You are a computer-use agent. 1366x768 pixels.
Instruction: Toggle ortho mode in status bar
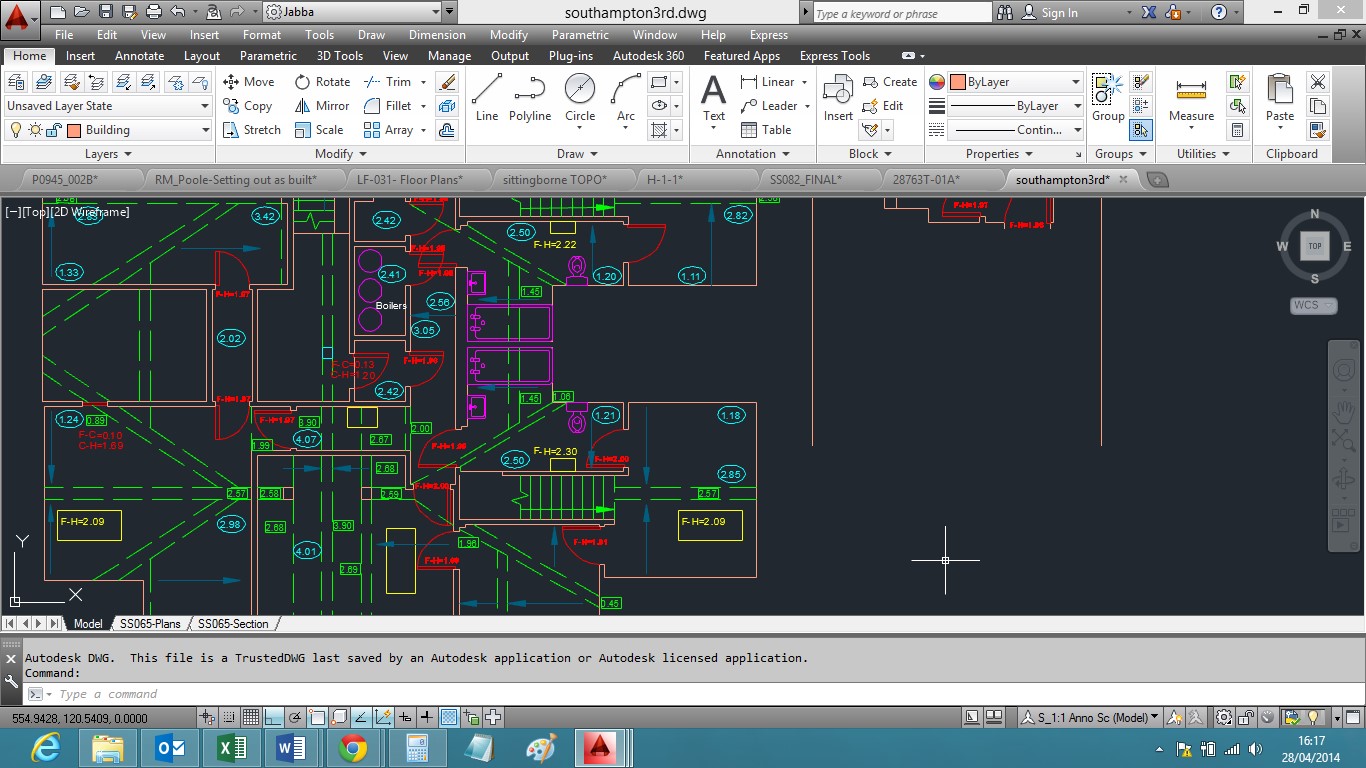(273, 717)
